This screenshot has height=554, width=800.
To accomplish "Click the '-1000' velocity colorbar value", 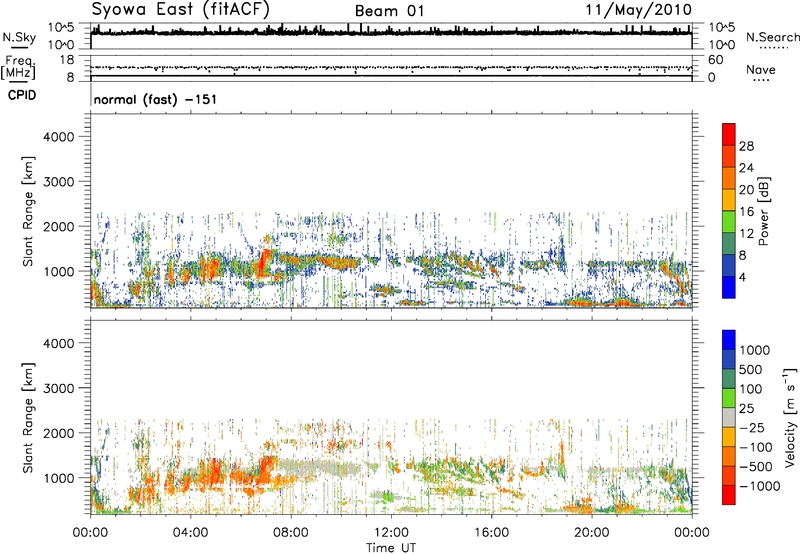I will (x=759, y=486).
